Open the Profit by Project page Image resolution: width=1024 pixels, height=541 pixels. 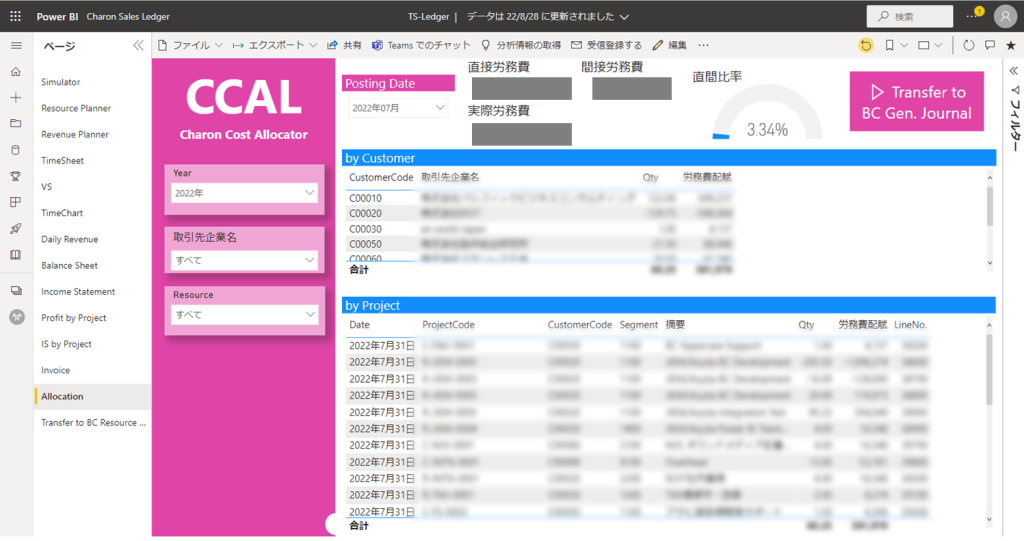pyautogui.click(x=74, y=318)
